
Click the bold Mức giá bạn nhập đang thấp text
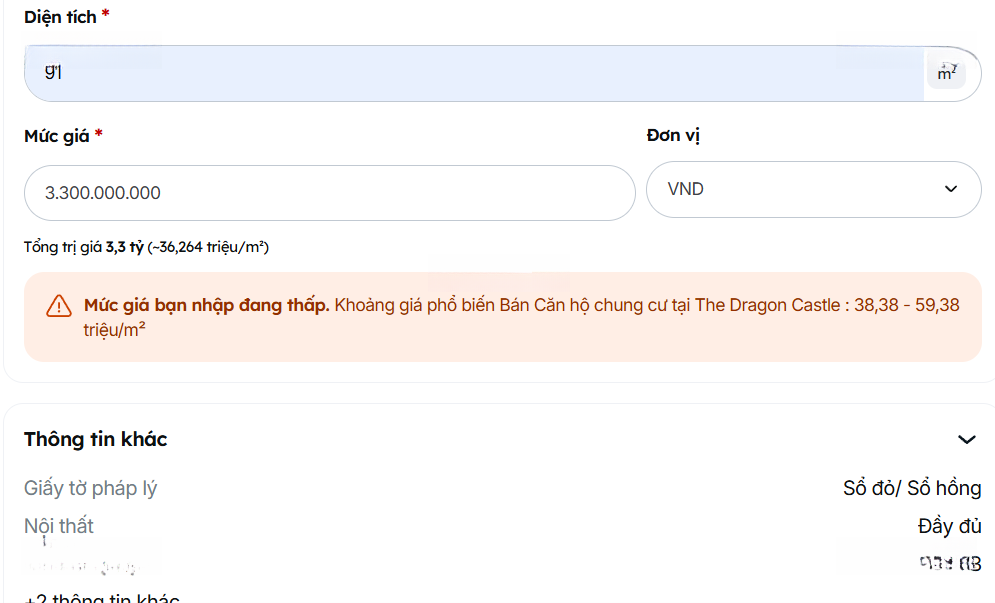(x=207, y=305)
